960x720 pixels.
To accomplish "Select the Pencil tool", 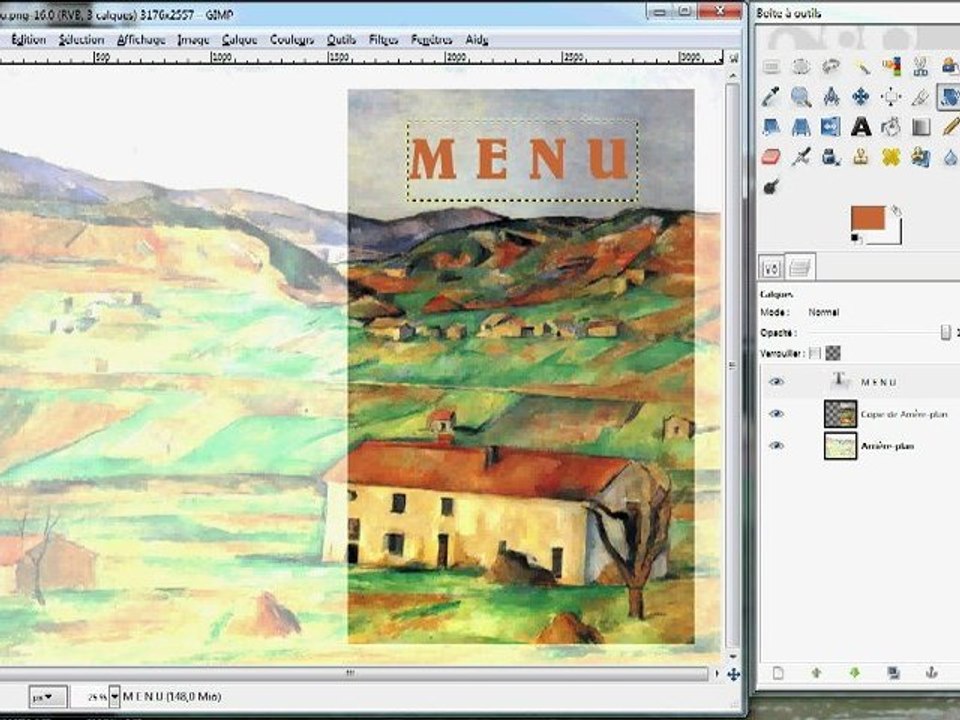I will click(x=950, y=127).
